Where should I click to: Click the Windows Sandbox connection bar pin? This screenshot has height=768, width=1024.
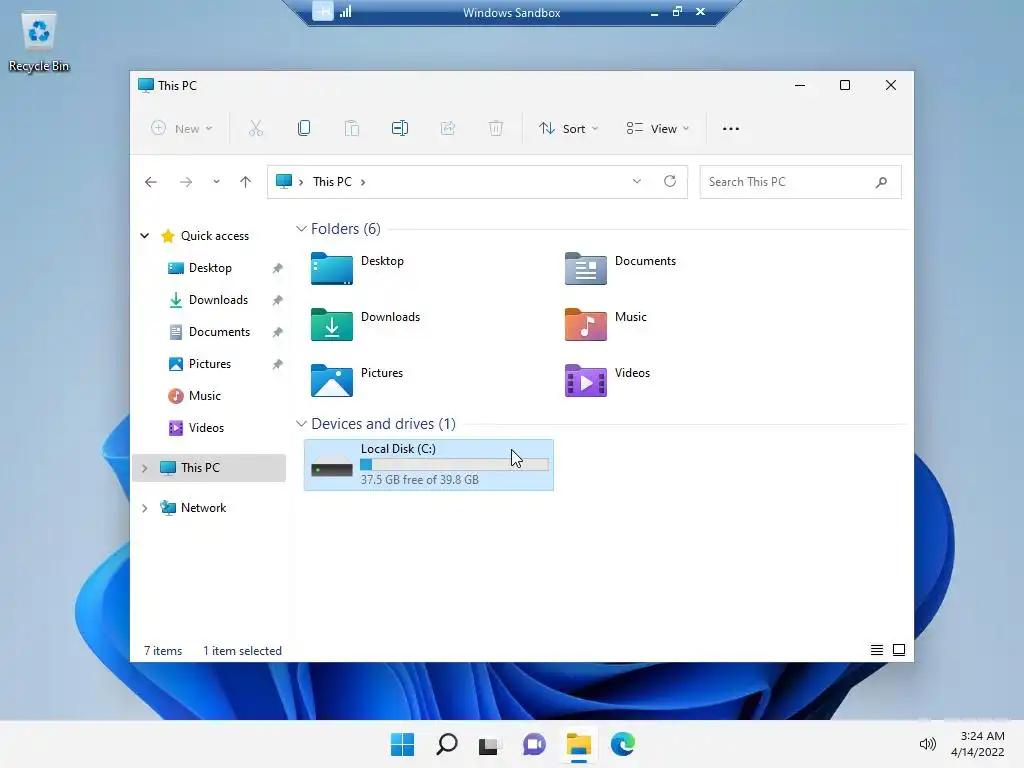pyautogui.click(x=323, y=11)
